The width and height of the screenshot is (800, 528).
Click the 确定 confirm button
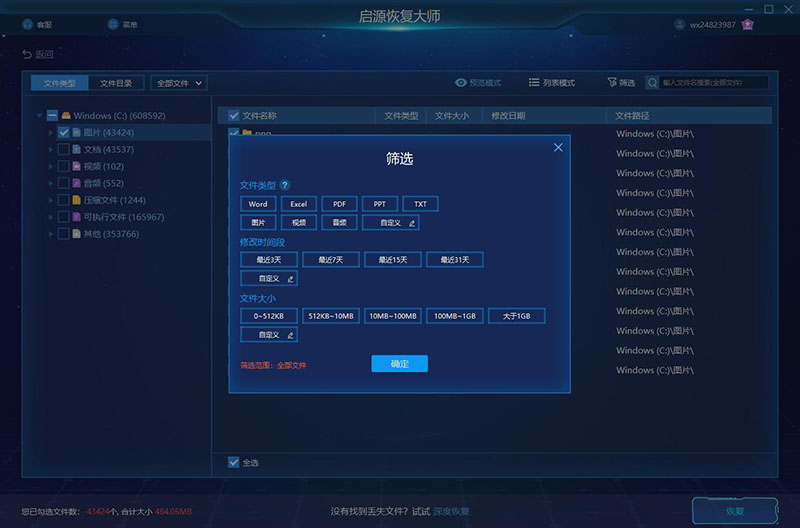(399, 364)
